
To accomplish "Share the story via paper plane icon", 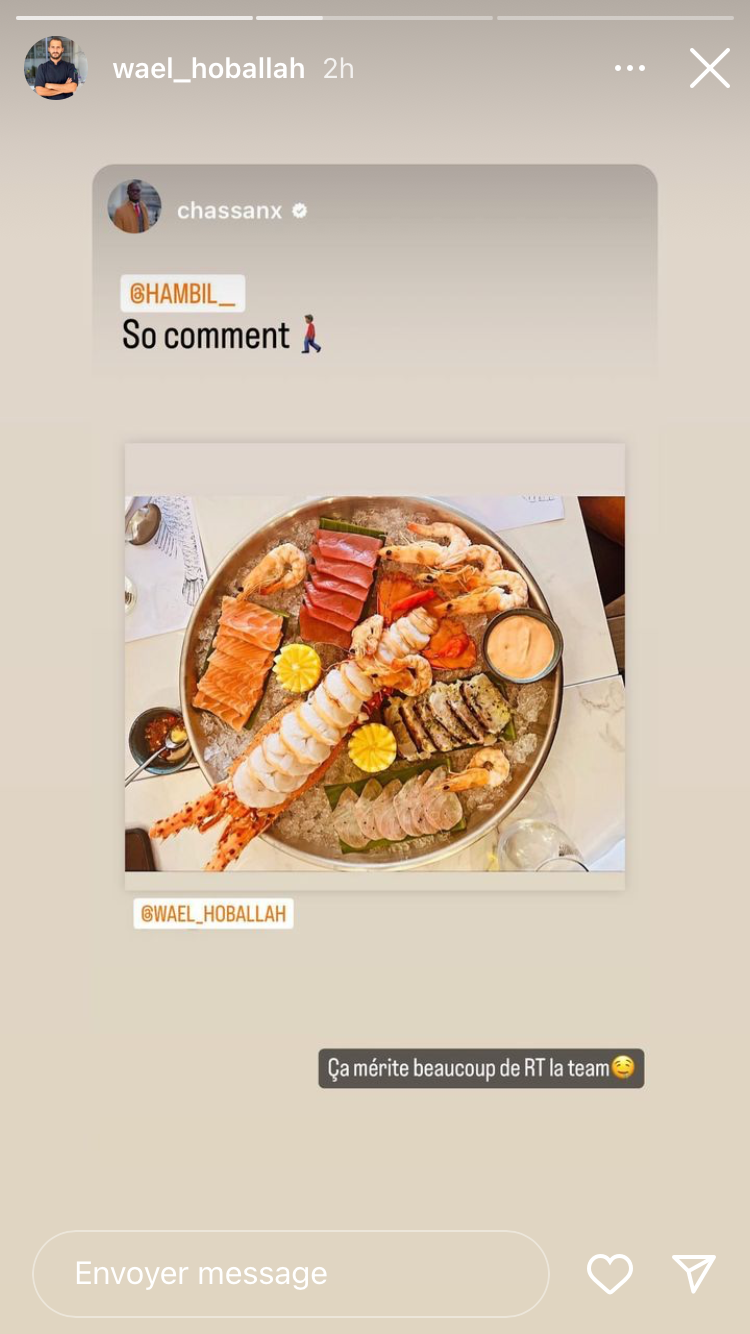I will pos(694,1273).
